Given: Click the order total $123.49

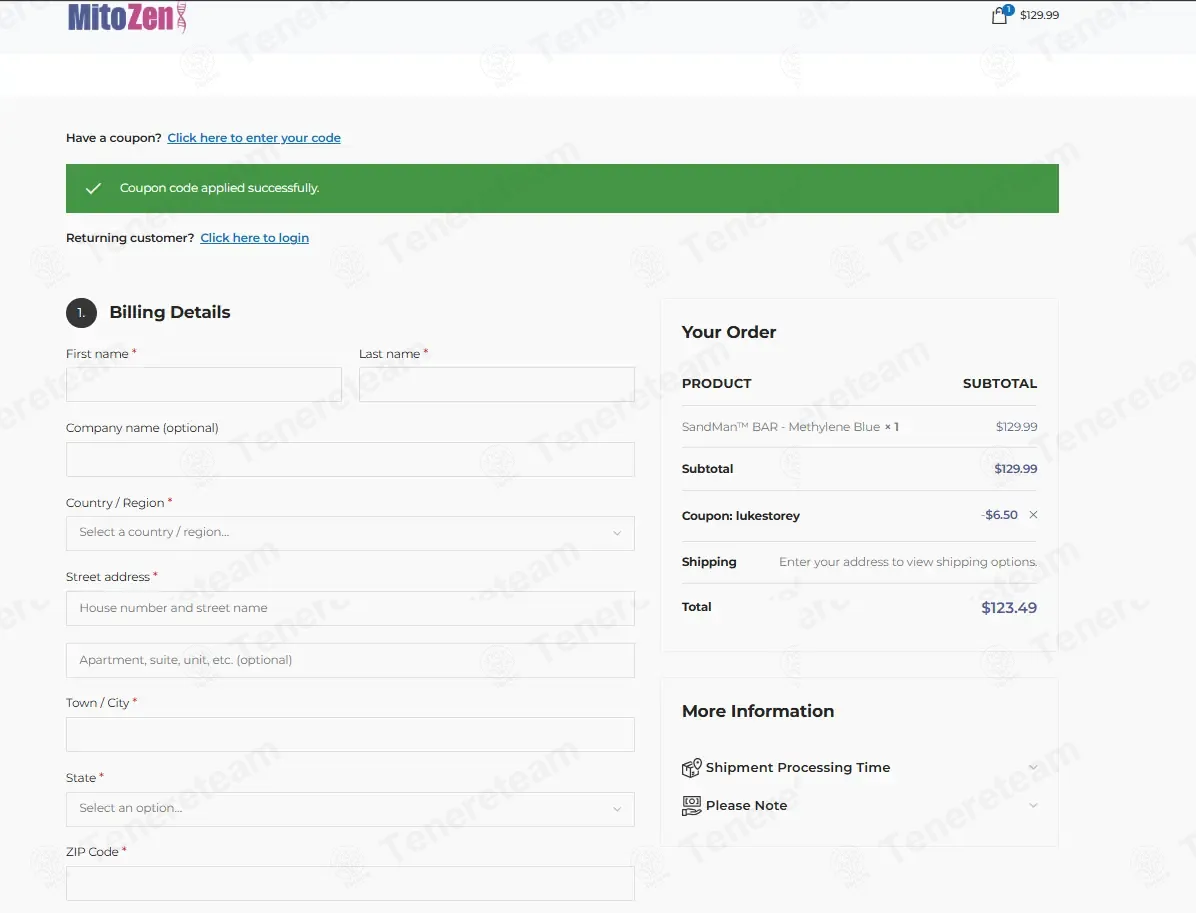Looking at the screenshot, I should tap(1009, 608).
